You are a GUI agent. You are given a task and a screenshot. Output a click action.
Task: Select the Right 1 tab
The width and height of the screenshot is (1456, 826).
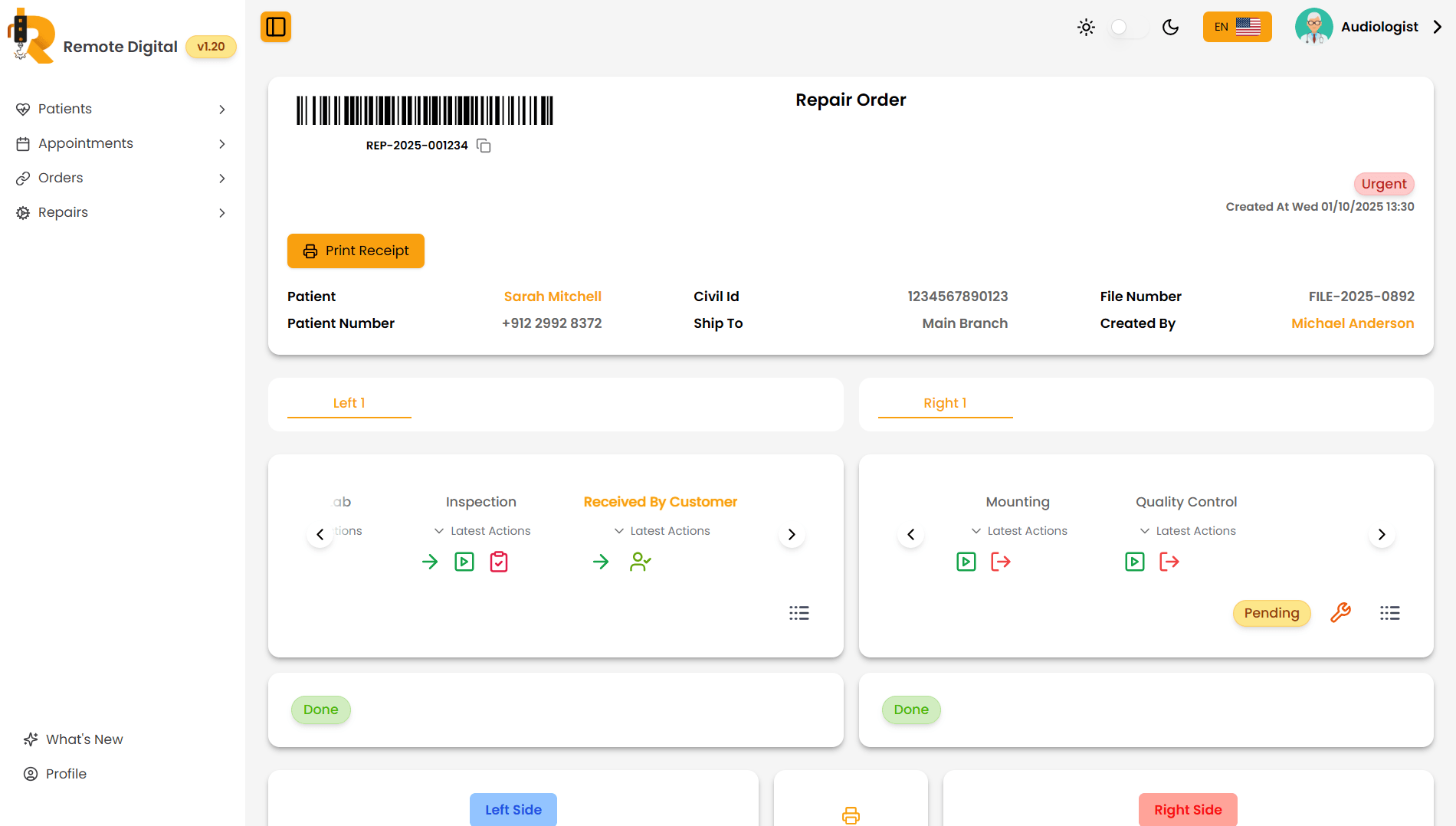[945, 403]
